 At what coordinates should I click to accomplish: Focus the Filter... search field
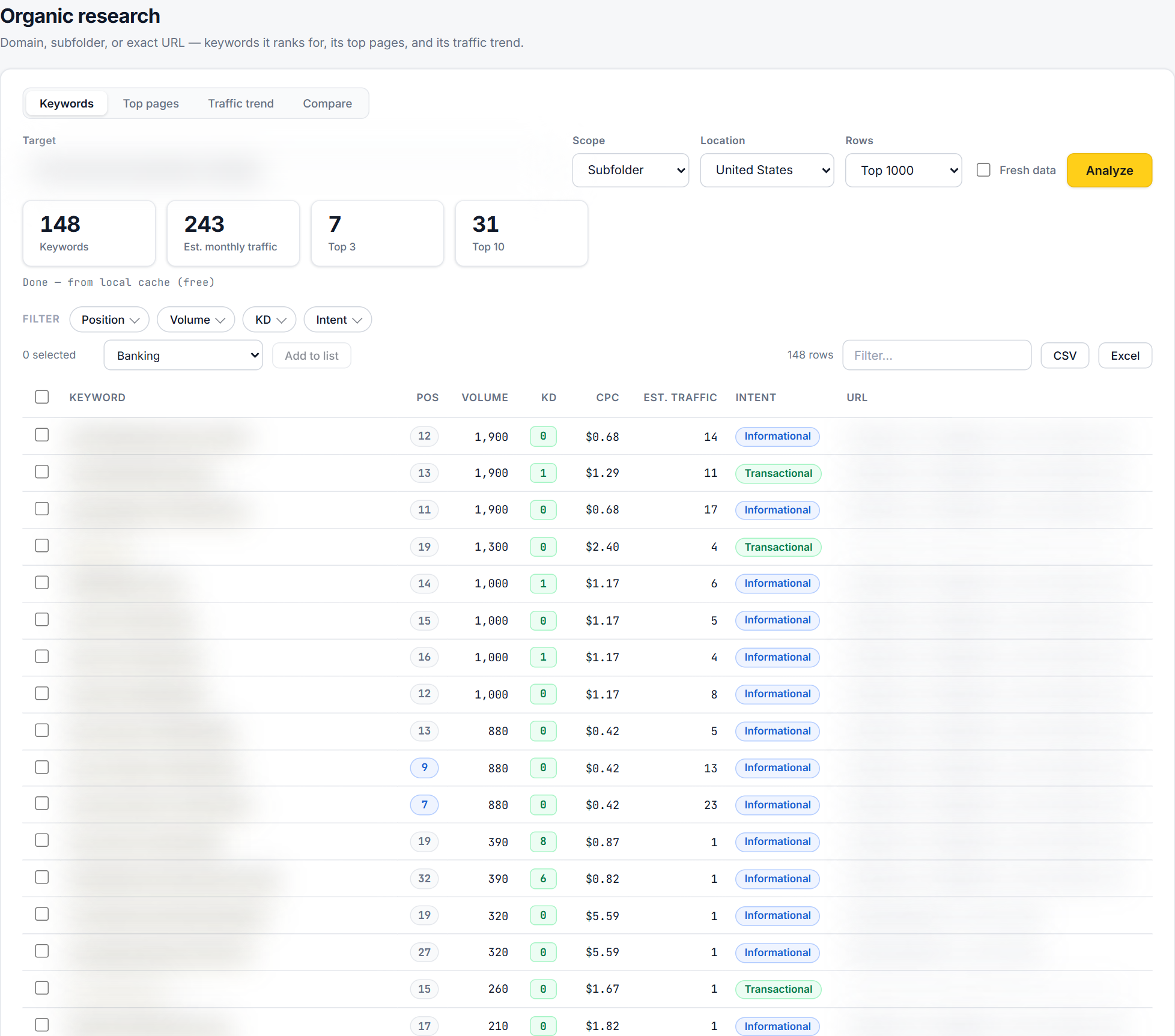click(937, 356)
